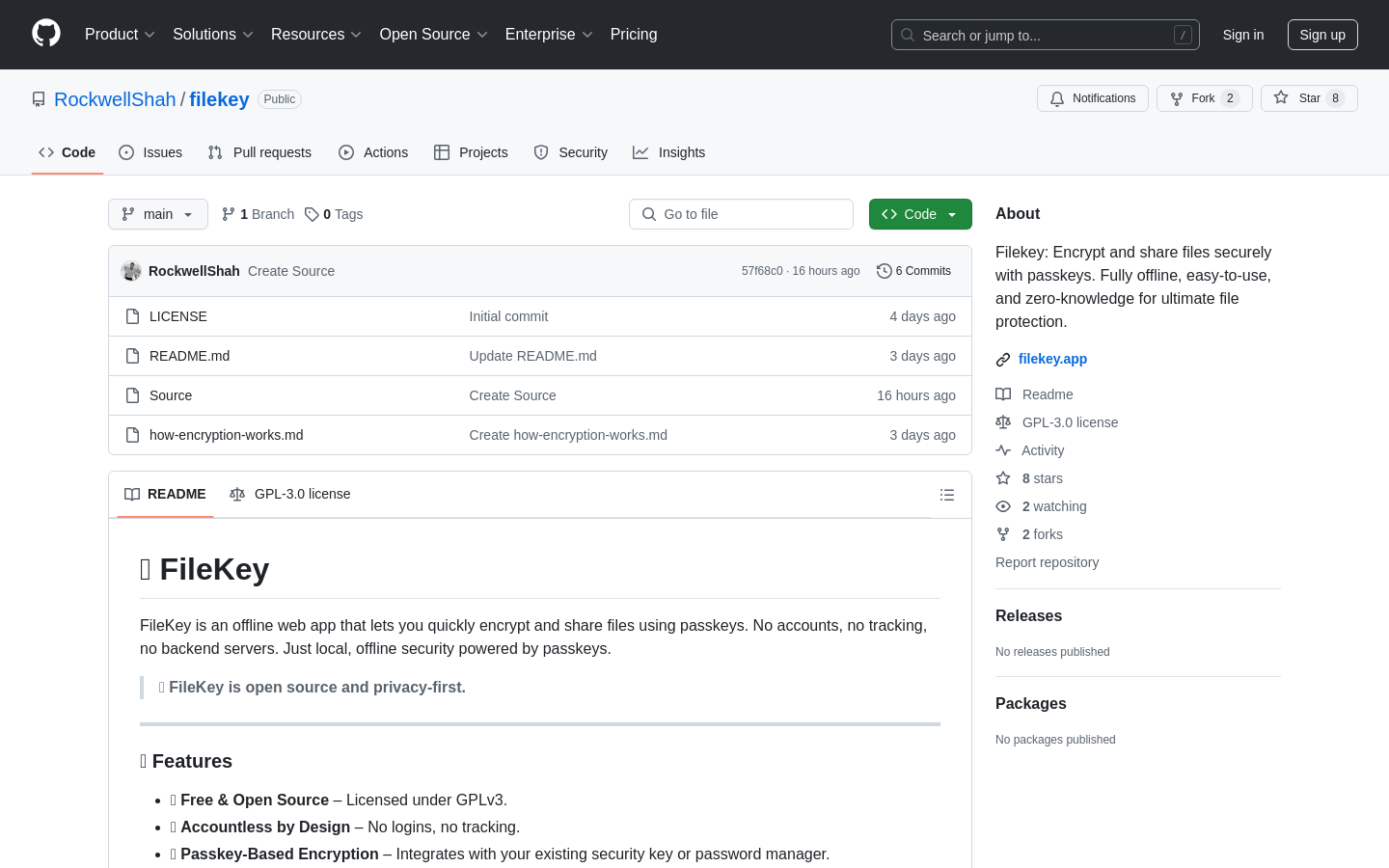Click the Go to file search box
Screen dimensions: 1389x868
pos(741,214)
